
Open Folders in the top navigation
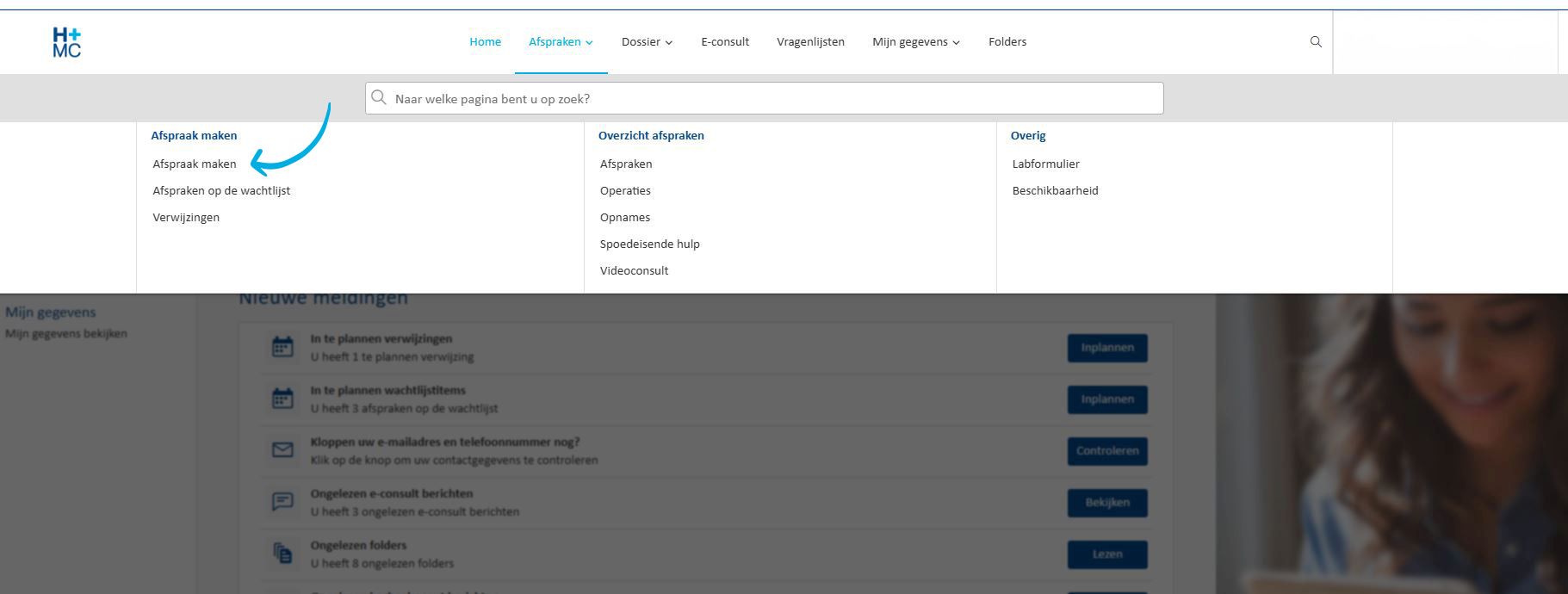pos(1007,42)
